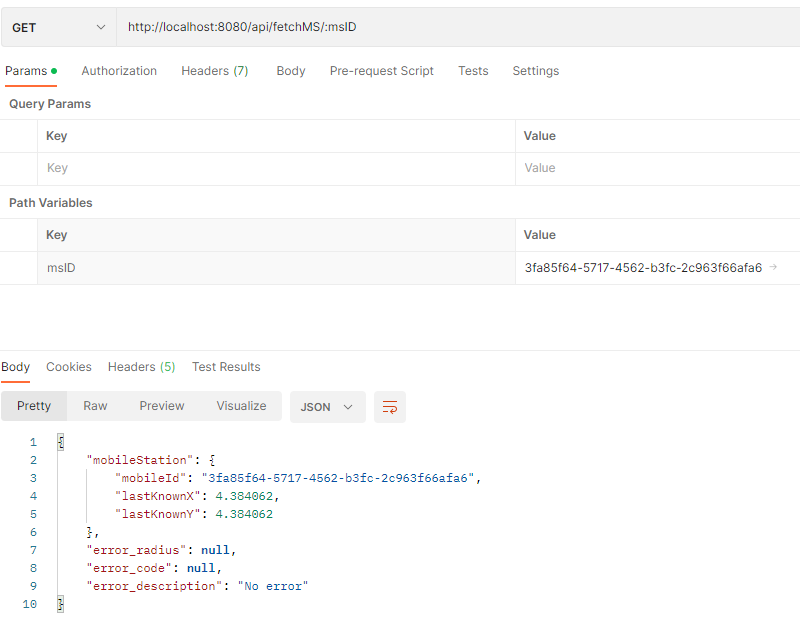Screen dimensions: 800x642
Task: Open the JSON format dropdown
Action: point(327,407)
